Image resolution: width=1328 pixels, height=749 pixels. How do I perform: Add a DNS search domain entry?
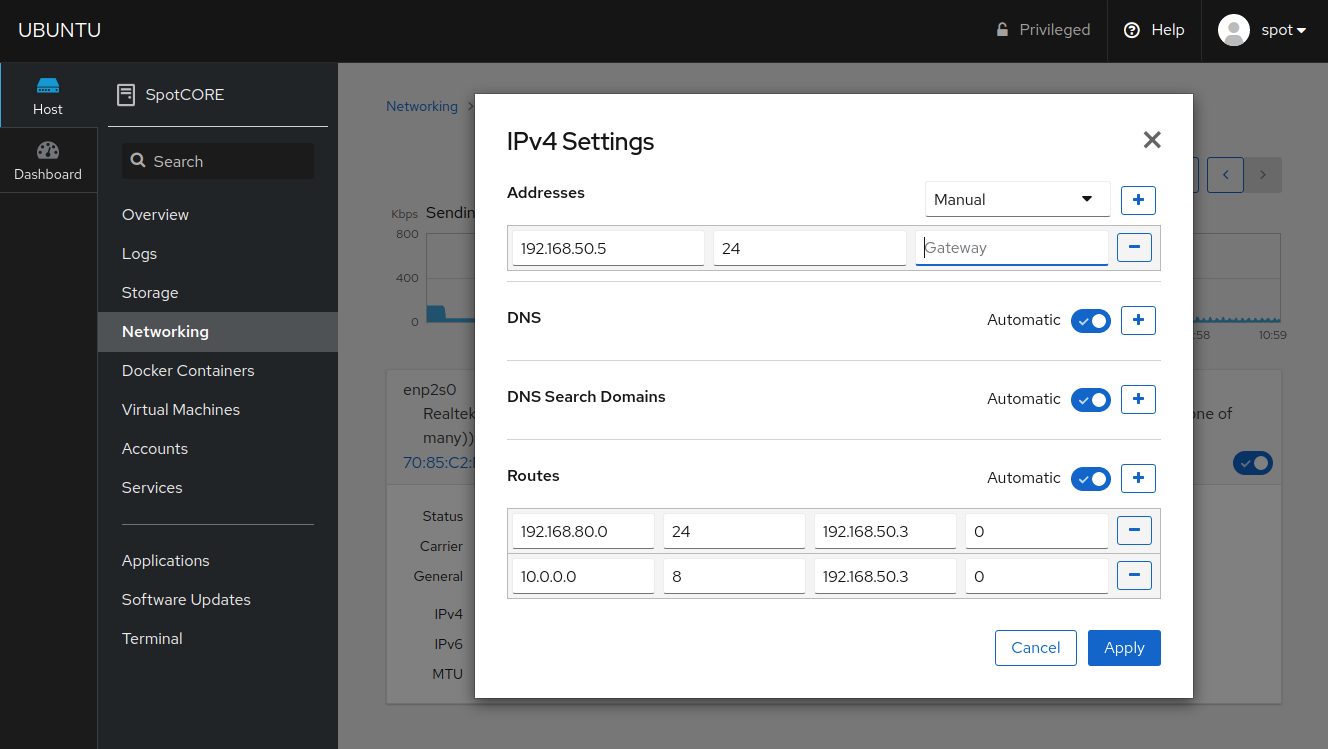[x=1138, y=399]
